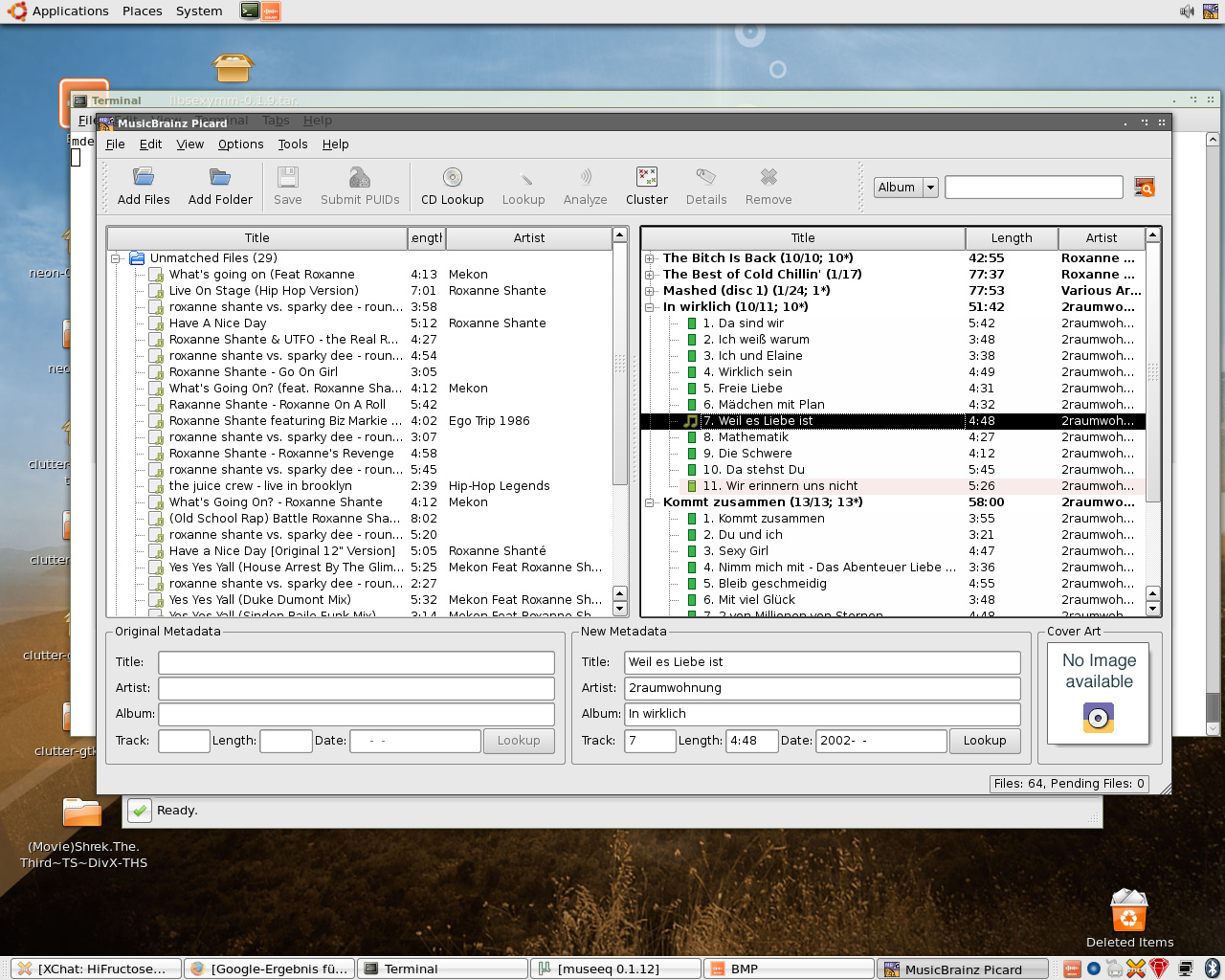Collapse the Unmatched Files tree node
The image size is (1225, 980).
[116, 258]
